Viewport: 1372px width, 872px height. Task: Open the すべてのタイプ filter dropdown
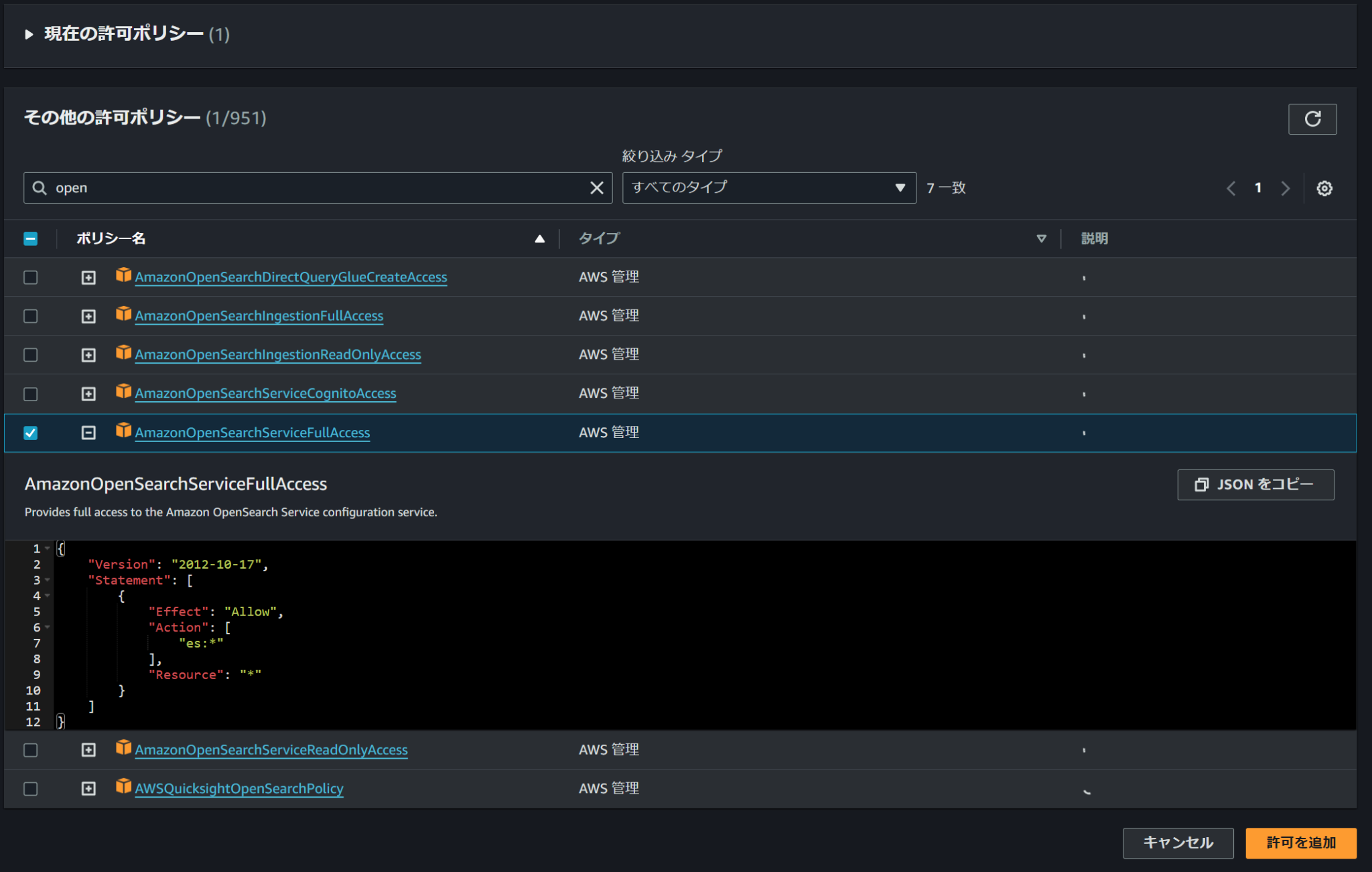tap(768, 188)
